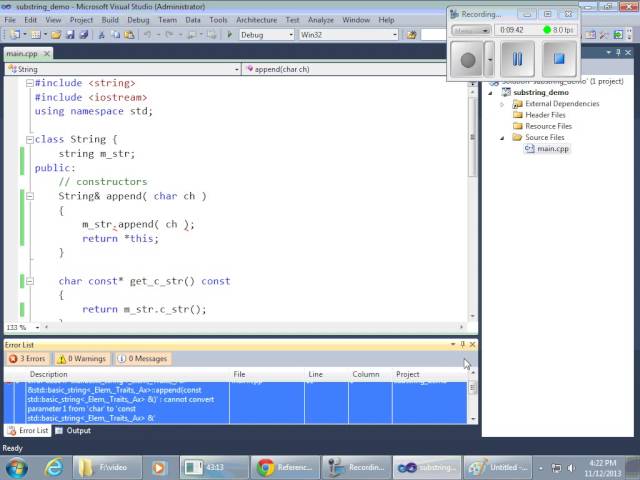
Task: Pause the screen recording
Action: point(517,59)
